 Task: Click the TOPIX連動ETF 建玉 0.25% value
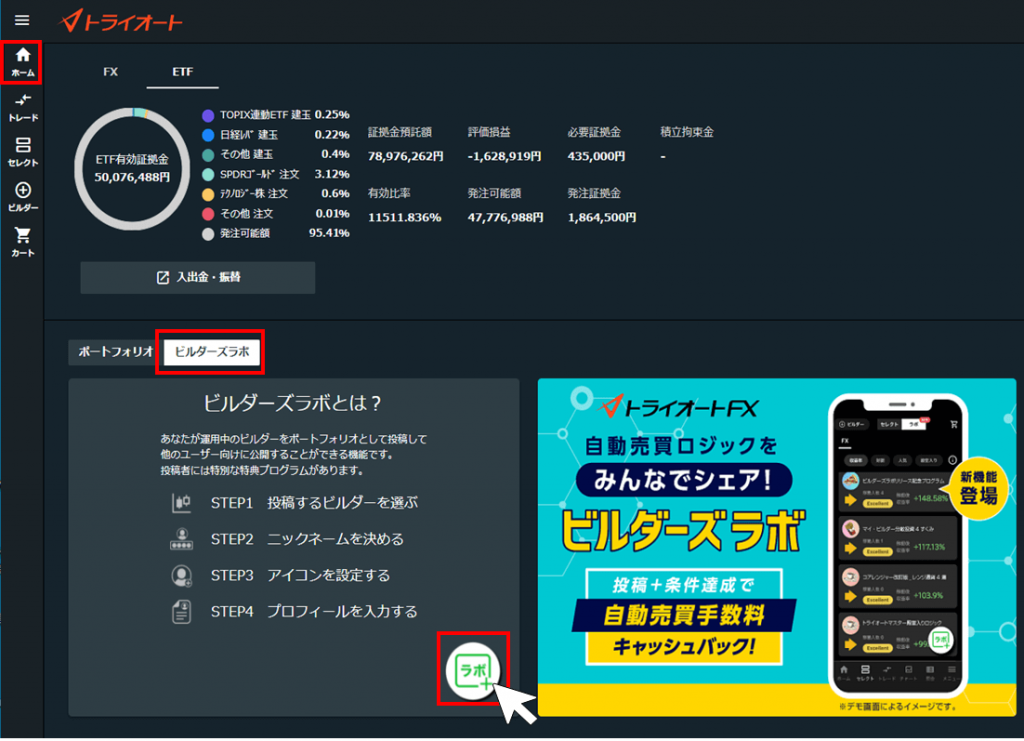click(x=332, y=115)
